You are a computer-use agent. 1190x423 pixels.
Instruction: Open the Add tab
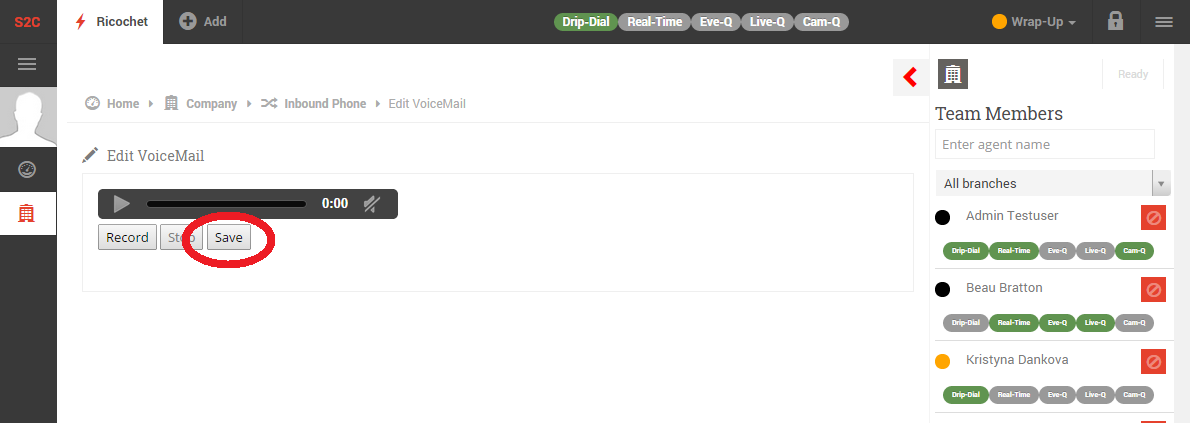coord(203,21)
